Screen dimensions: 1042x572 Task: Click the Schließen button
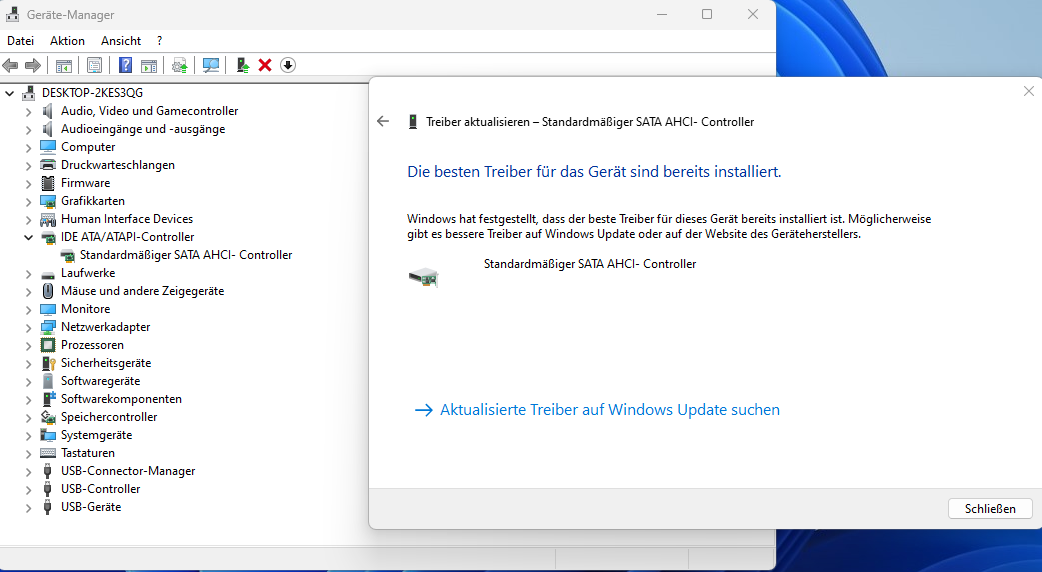pos(990,509)
